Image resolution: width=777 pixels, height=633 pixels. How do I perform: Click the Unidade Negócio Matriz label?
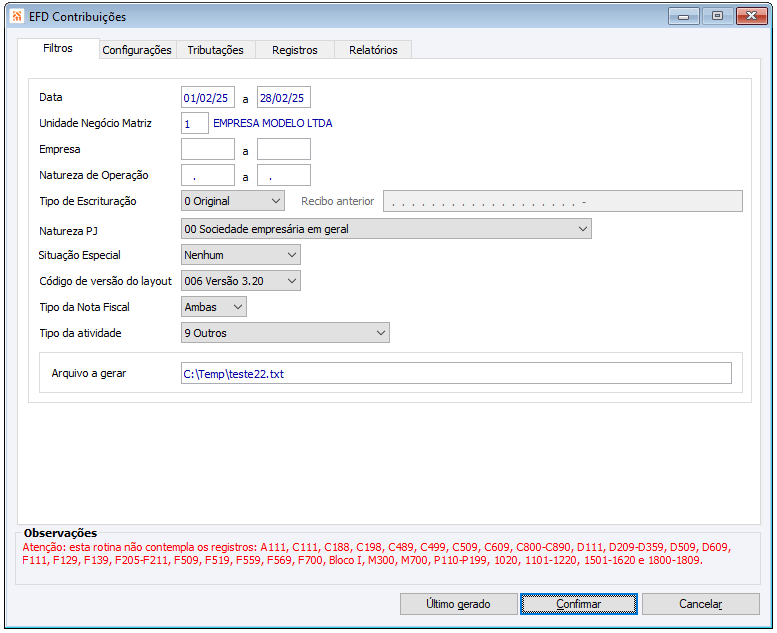coord(95,123)
